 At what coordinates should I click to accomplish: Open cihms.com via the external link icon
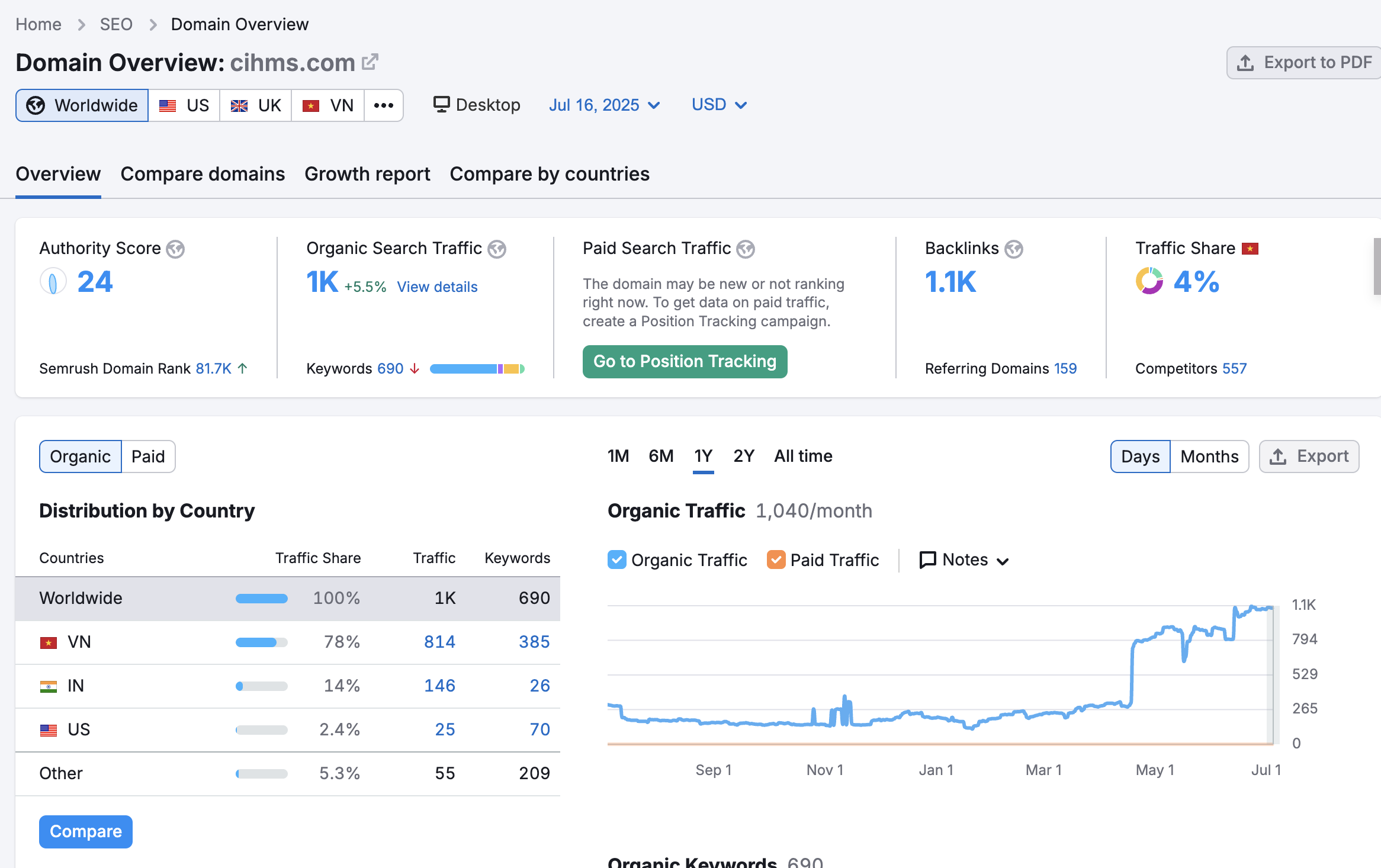click(x=370, y=62)
